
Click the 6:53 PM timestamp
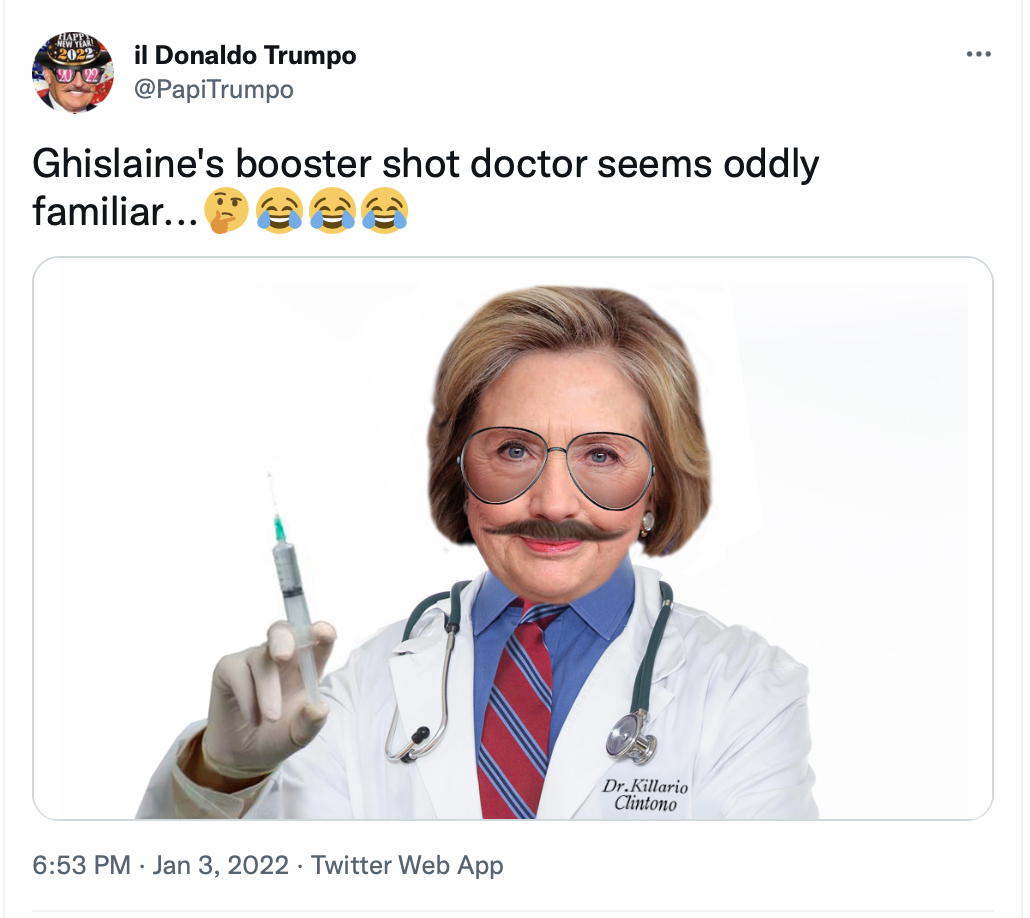[x=81, y=865]
